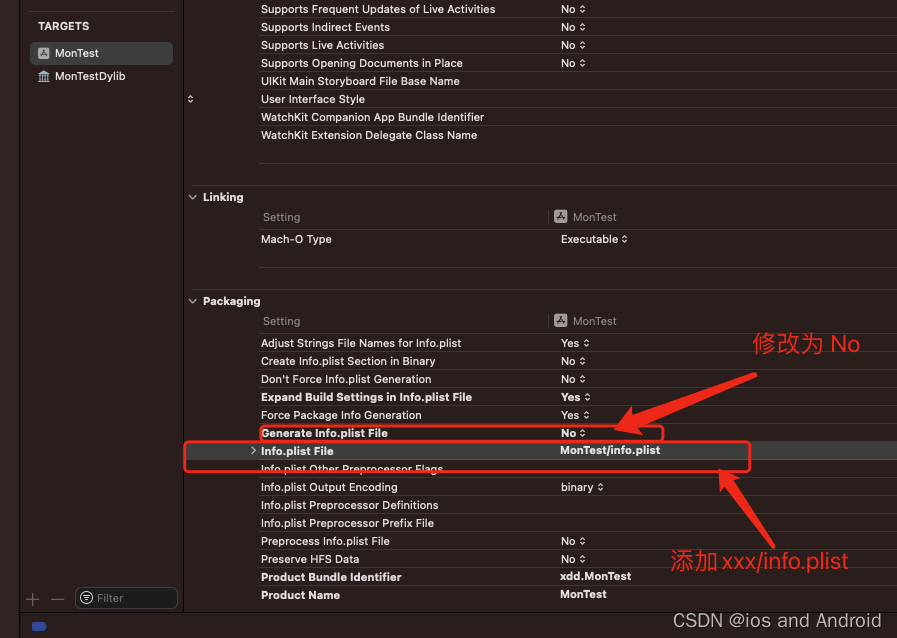The height and width of the screenshot is (638, 897).
Task: Click the minus button to remove a target
Action: point(57,599)
